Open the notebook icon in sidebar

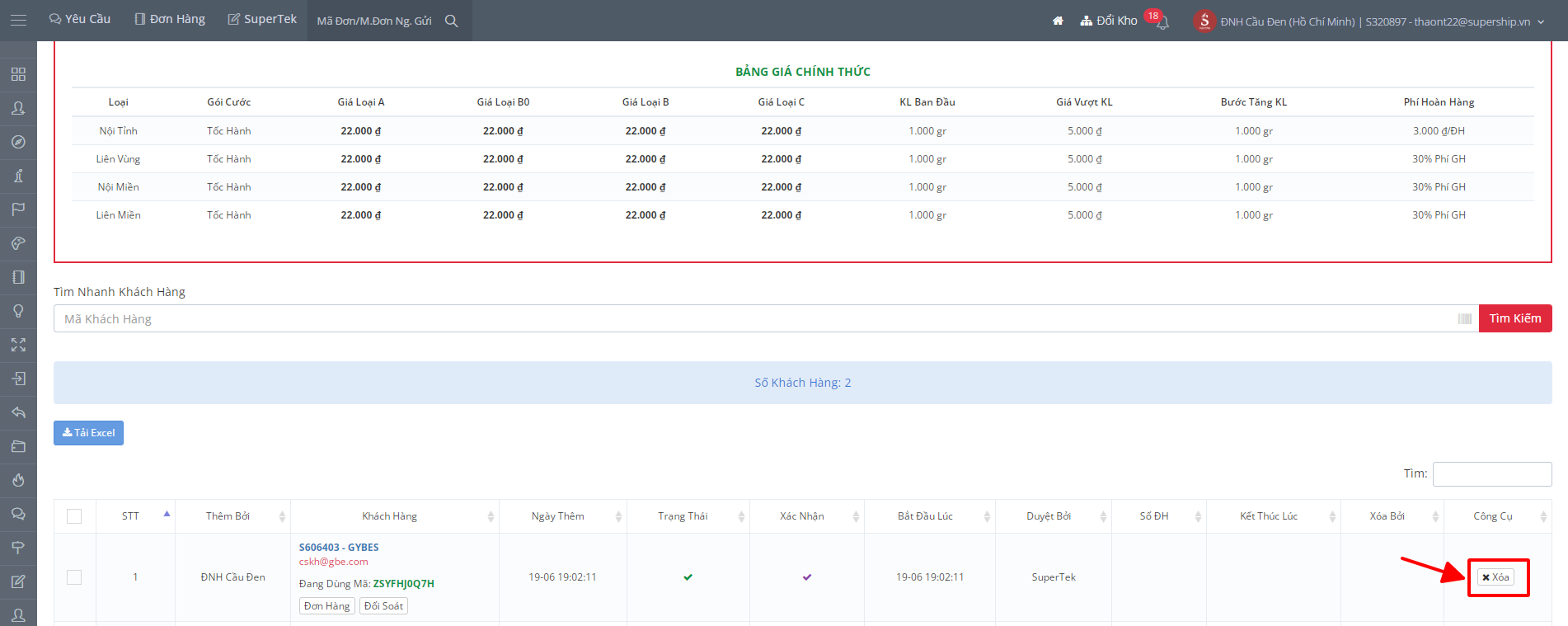[18, 277]
